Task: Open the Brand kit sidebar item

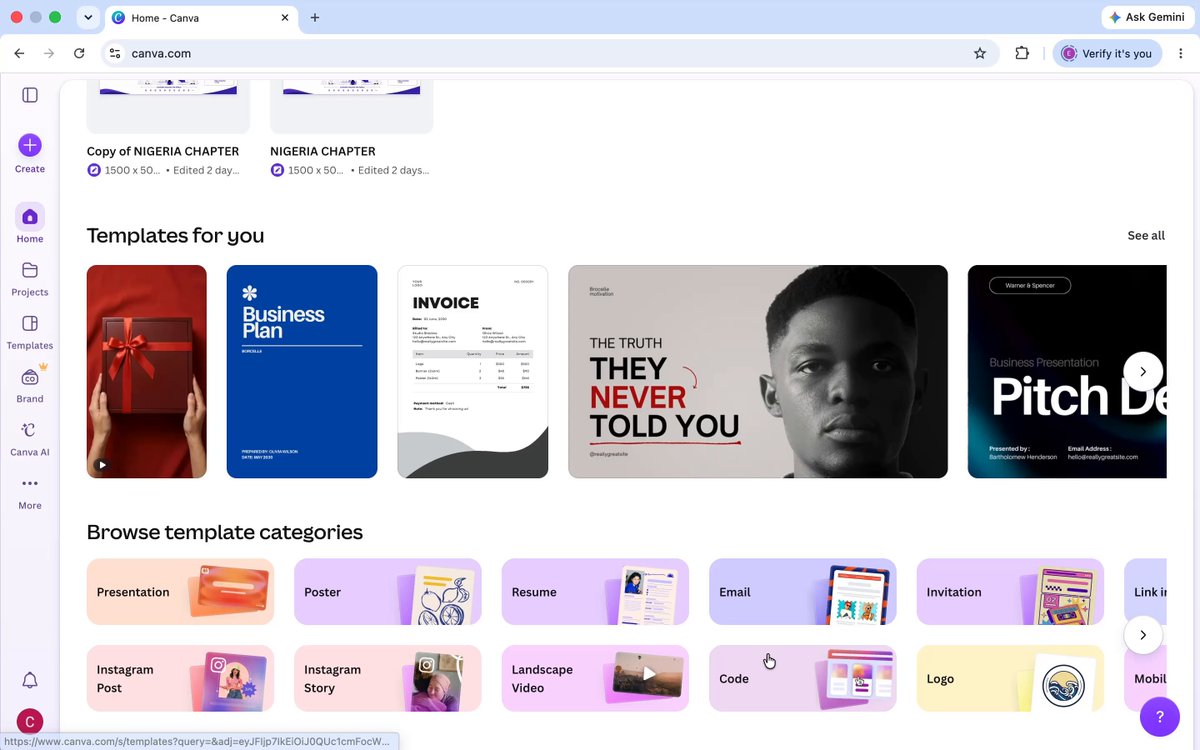Action: click(30, 385)
